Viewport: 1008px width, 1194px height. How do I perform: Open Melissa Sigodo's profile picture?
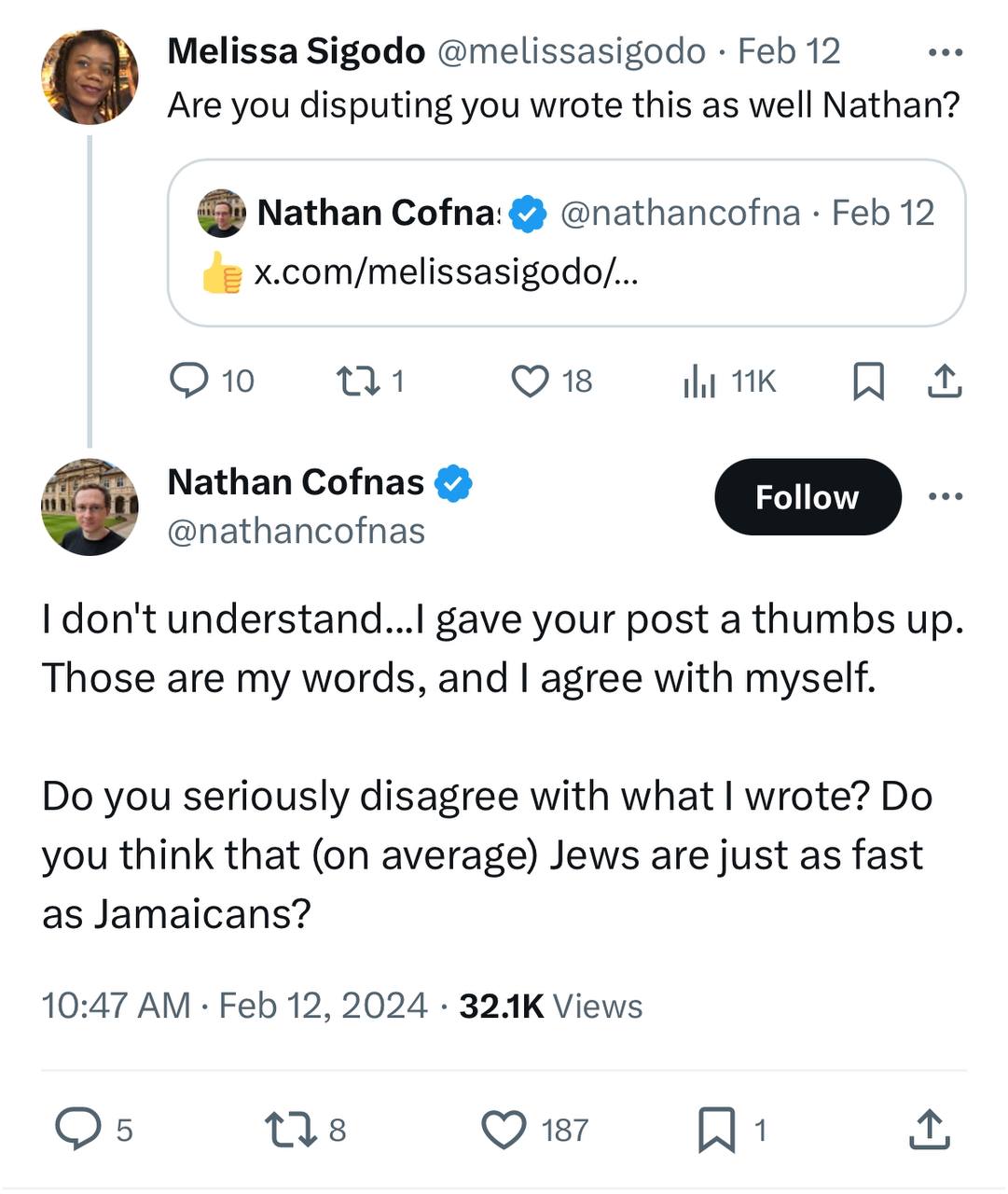pos(90,76)
